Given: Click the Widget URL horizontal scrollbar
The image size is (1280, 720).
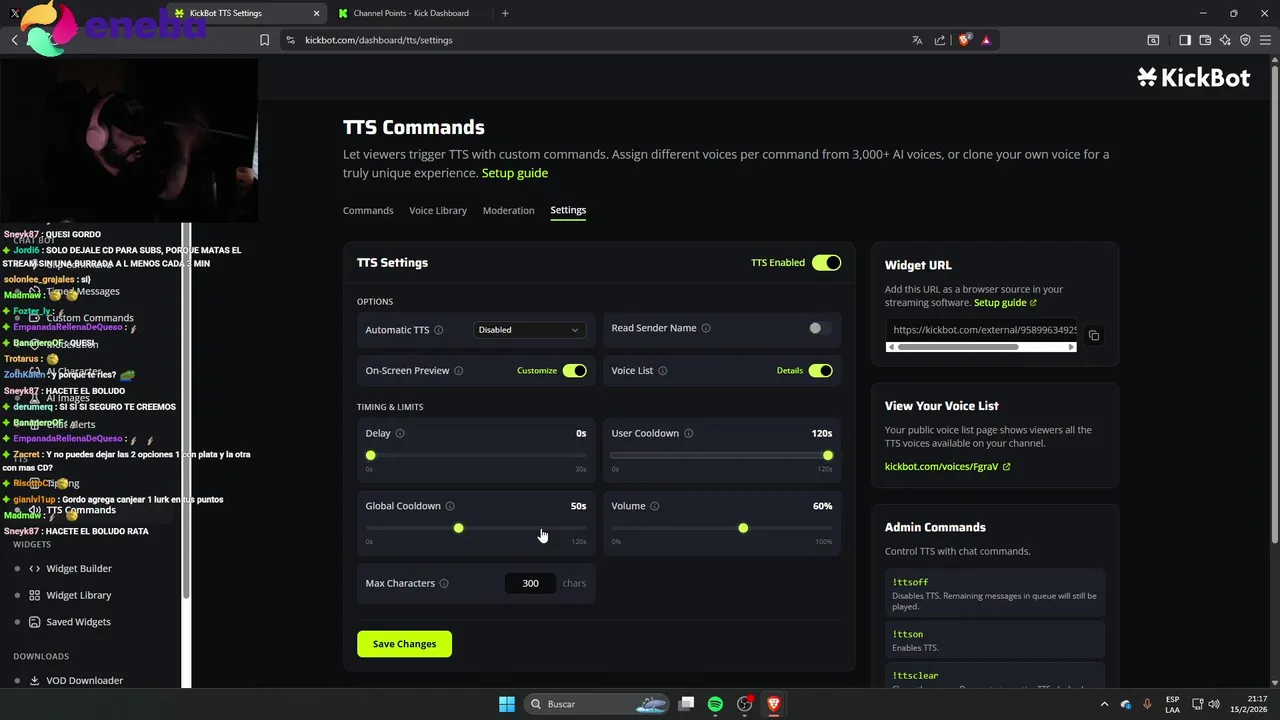Looking at the screenshot, I should pyautogui.click(x=981, y=347).
